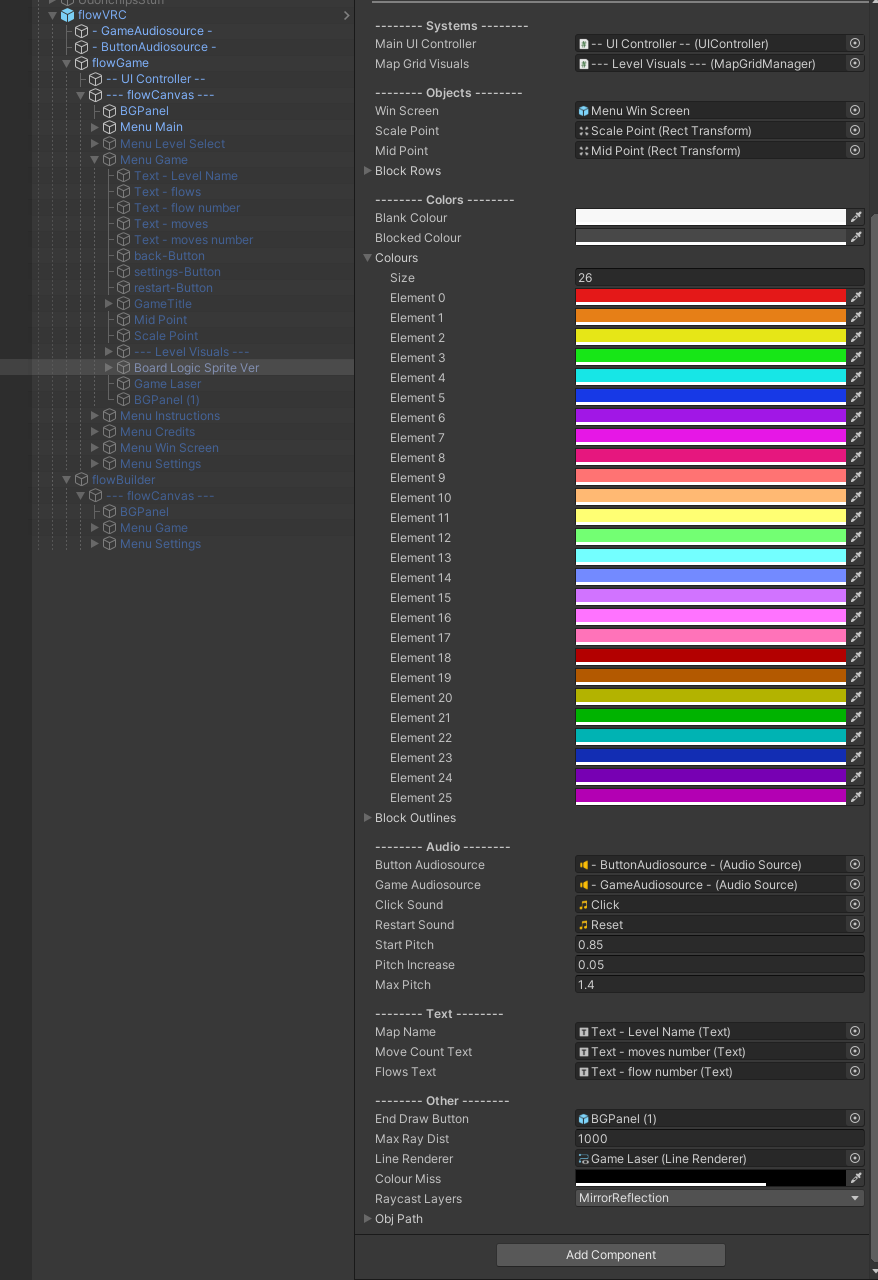Expand the Obj Path foldout

tap(367, 1219)
